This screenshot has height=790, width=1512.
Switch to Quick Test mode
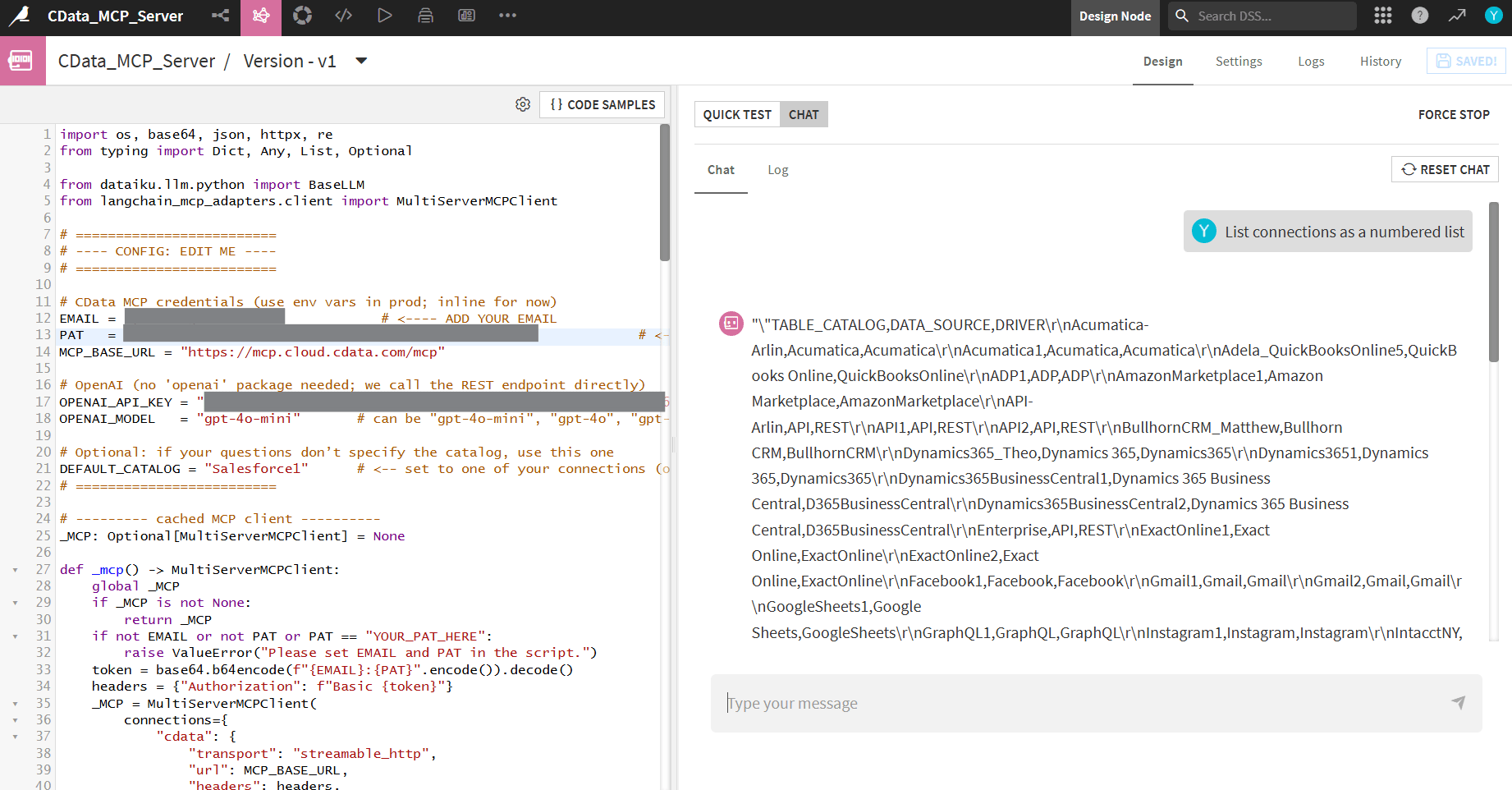pos(736,114)
